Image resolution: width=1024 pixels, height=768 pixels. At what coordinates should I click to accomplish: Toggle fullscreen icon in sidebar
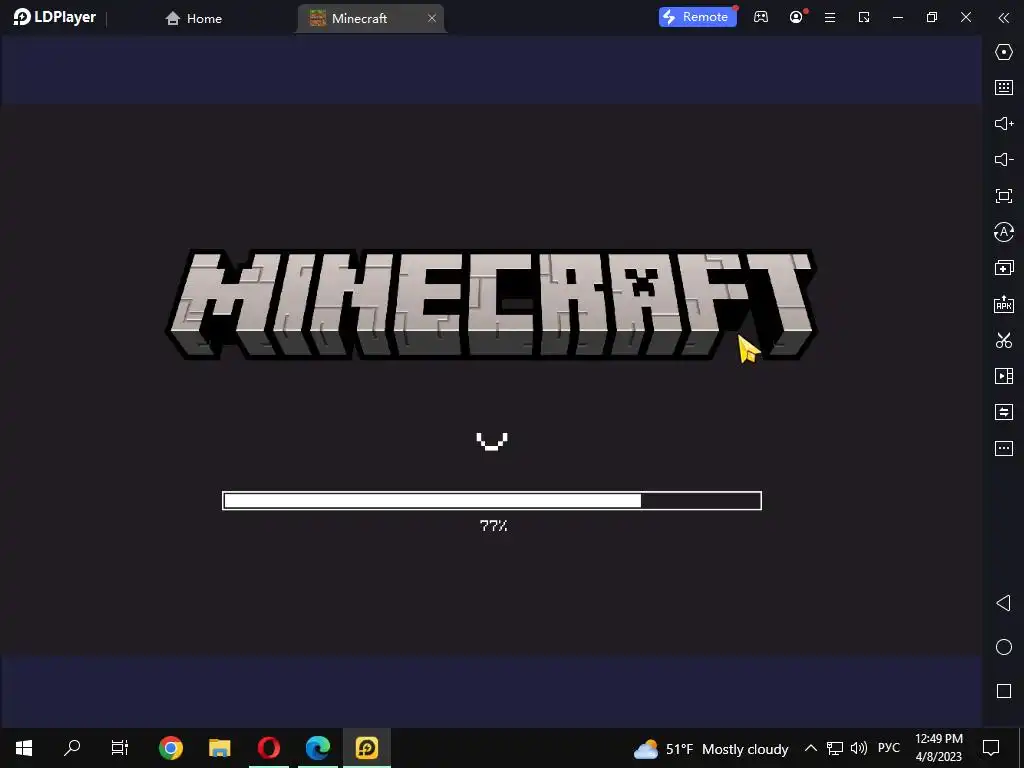1004,196
